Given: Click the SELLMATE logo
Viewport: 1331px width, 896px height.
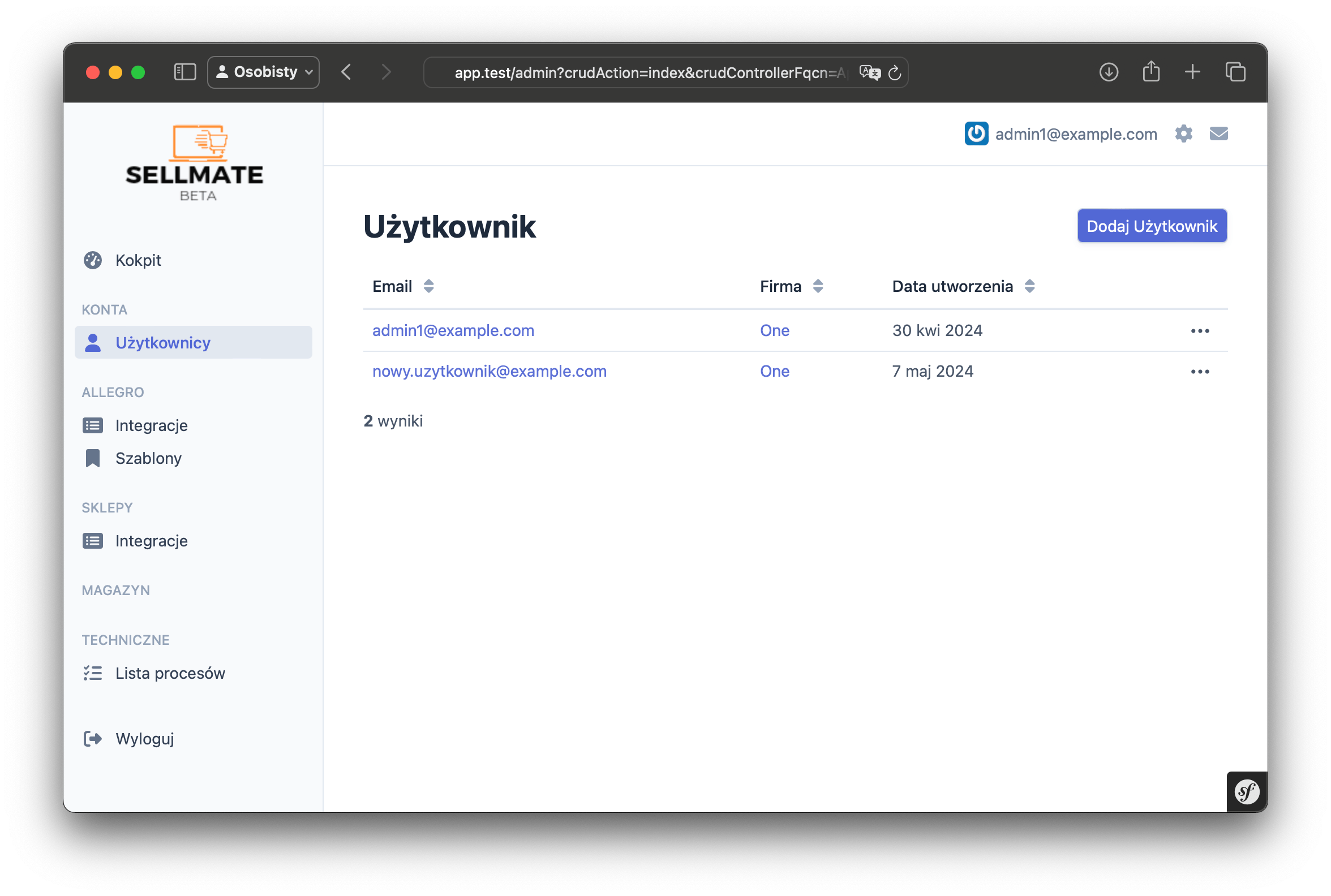Looking at the screenshot, I should (195, 163).
